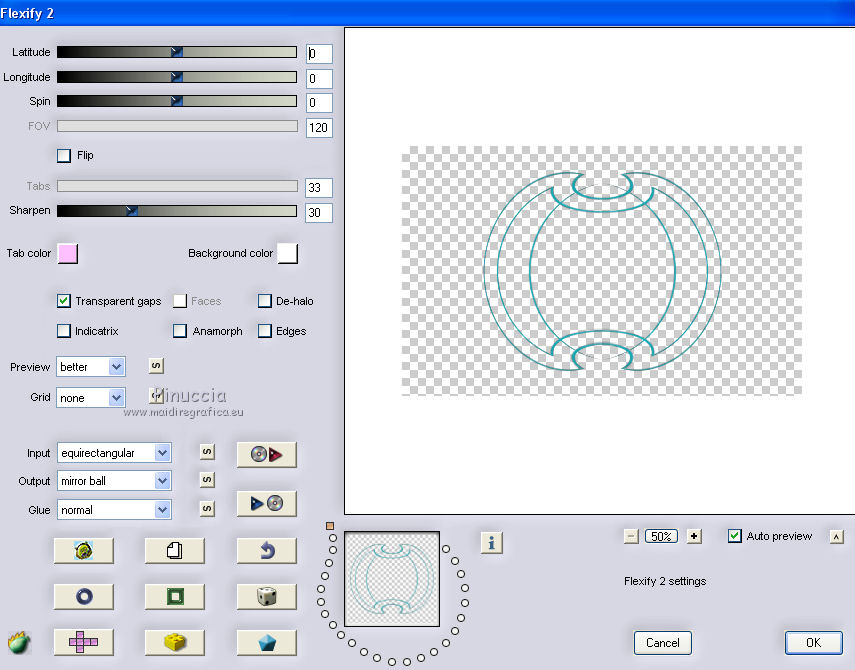Enable the Indicatrix checkbox

point(64,331)
